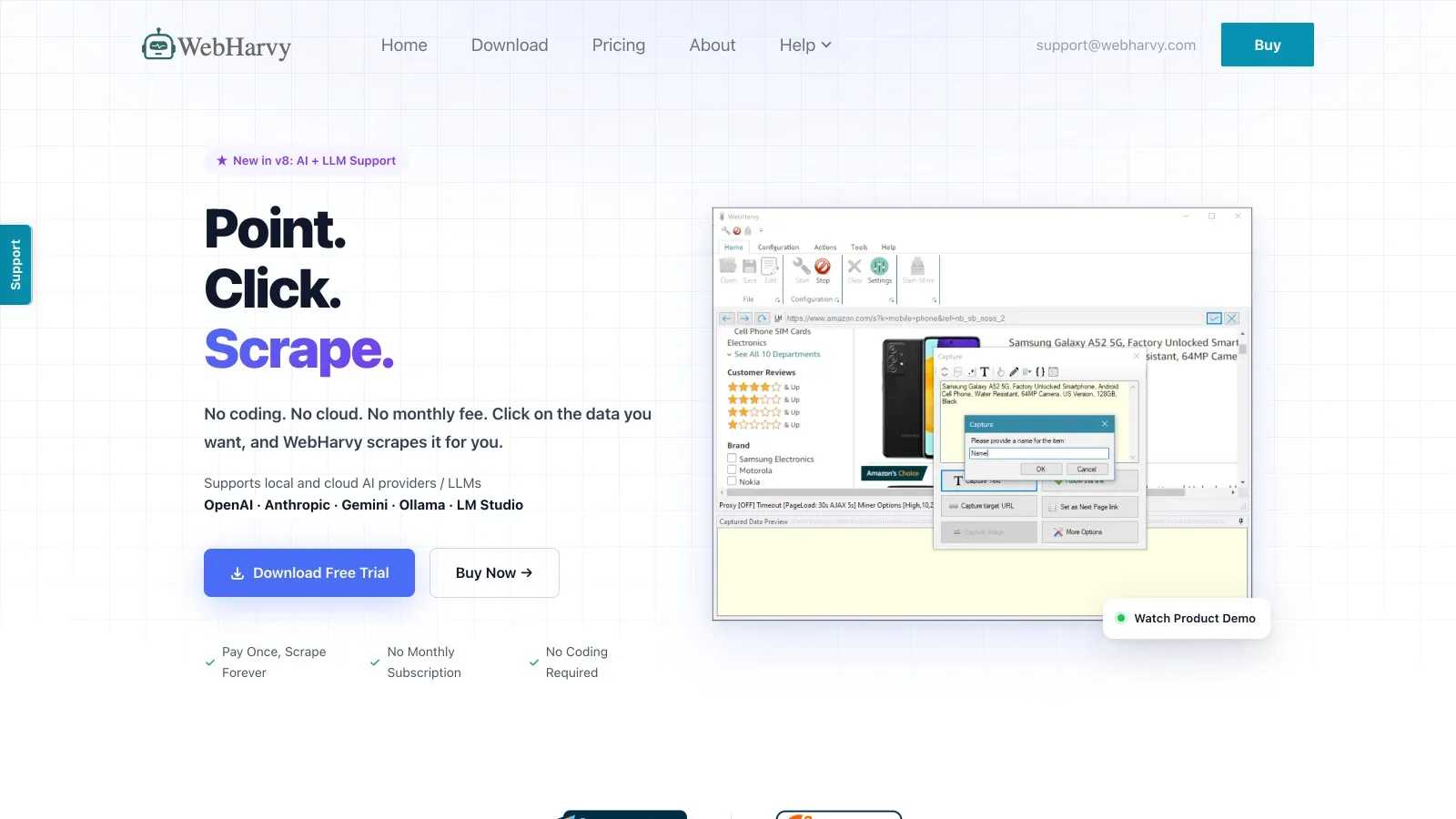Click the browser back arrow in WebHarvy
Screen dimensions: 1456x819
click(x=726, y=318)
